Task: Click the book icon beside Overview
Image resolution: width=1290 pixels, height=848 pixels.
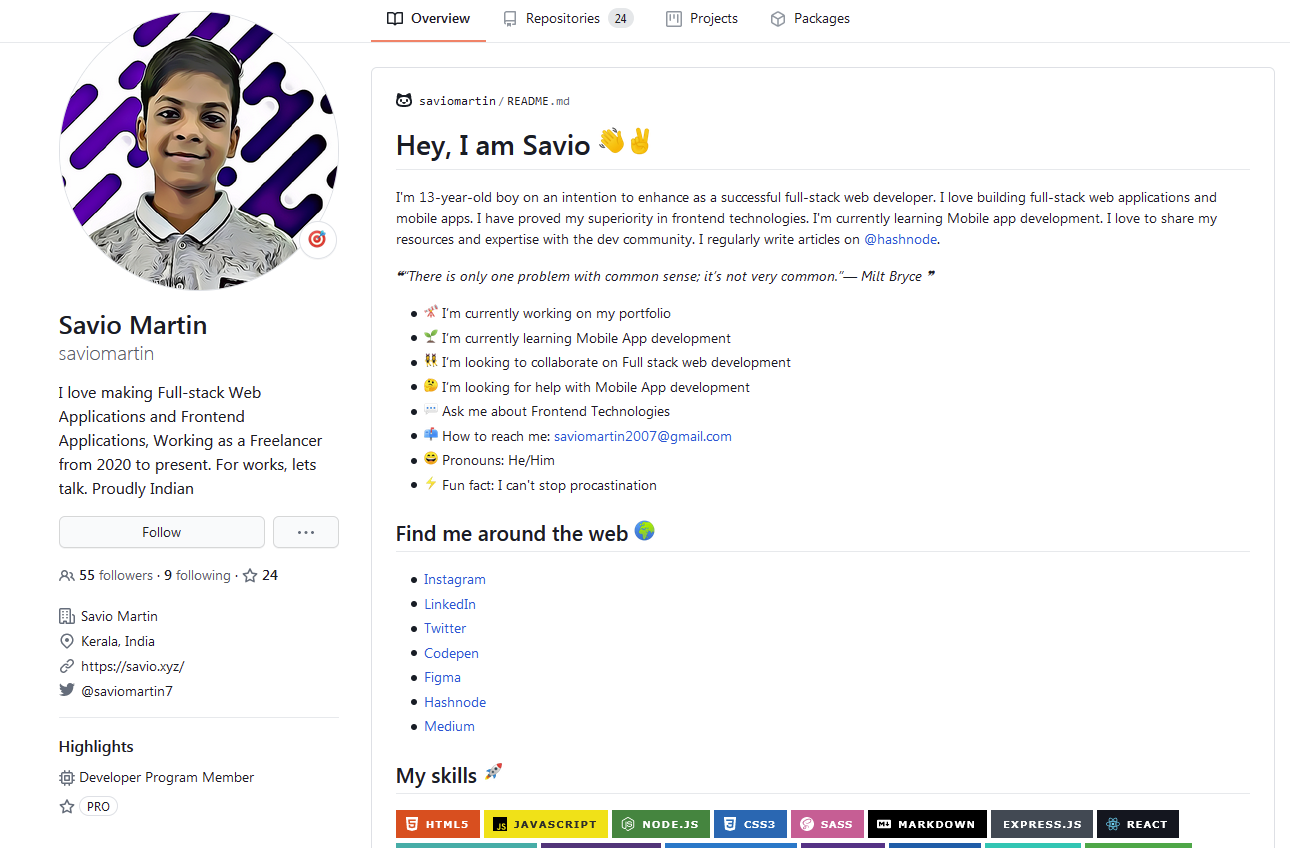Action: (395, 19)
